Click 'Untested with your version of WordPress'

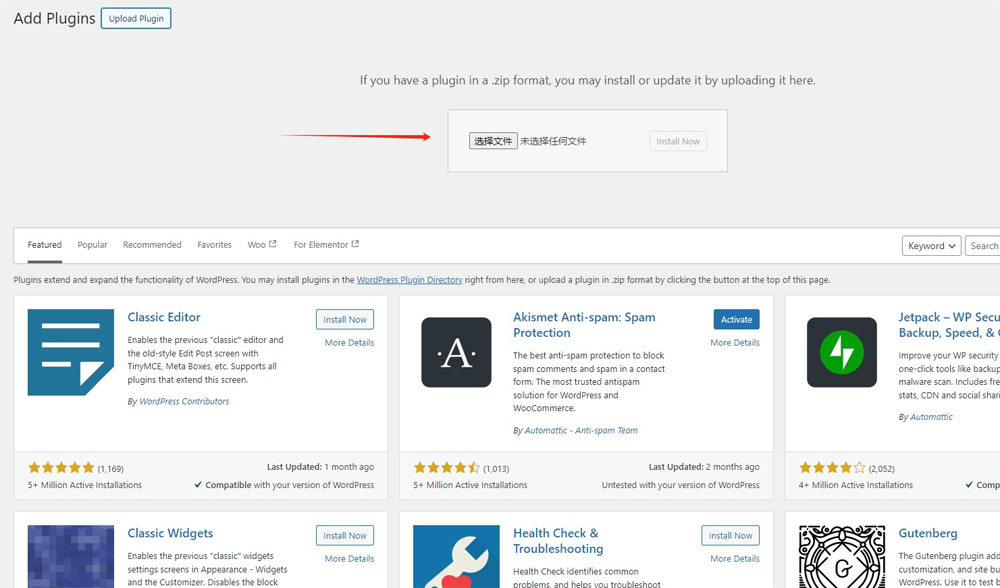(680, 485)
